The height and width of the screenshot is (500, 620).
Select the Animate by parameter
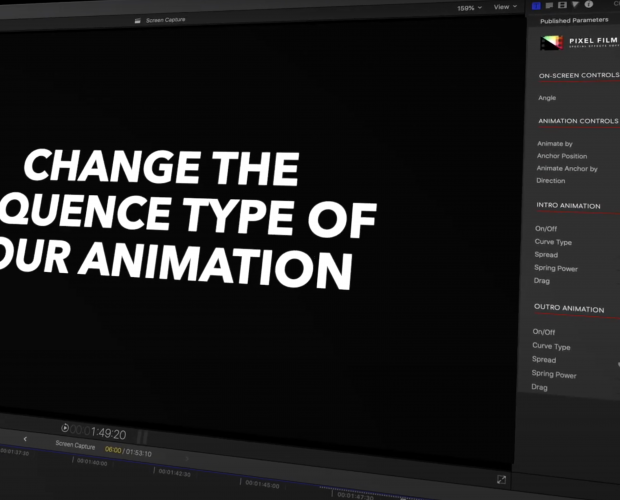click(555, 144)
